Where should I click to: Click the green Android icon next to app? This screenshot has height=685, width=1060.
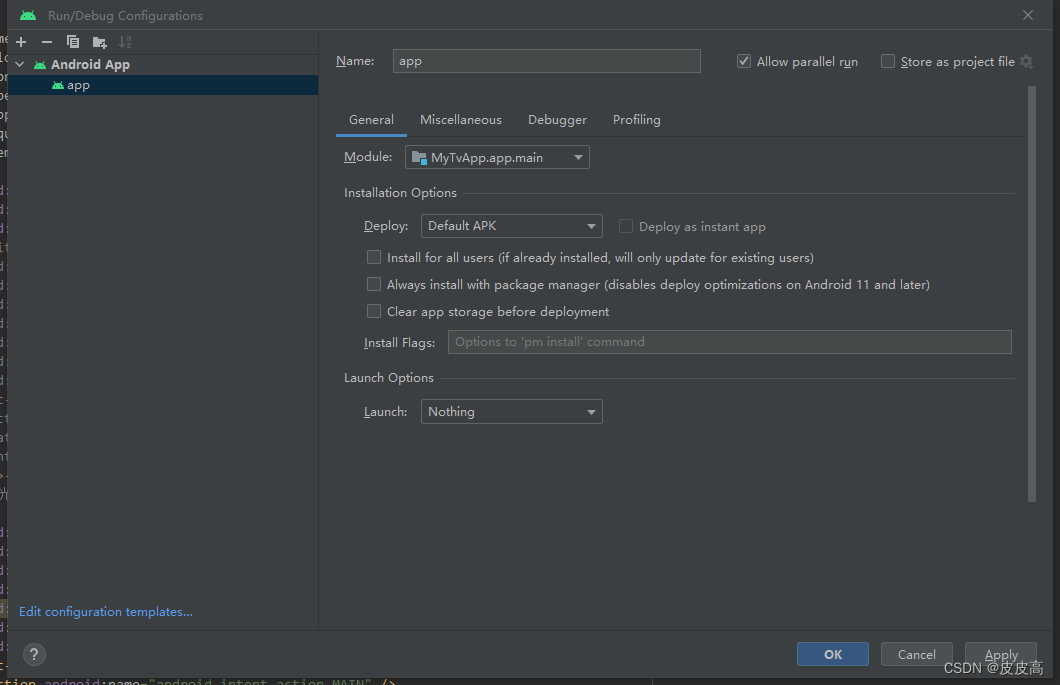(x=57, y=84)
